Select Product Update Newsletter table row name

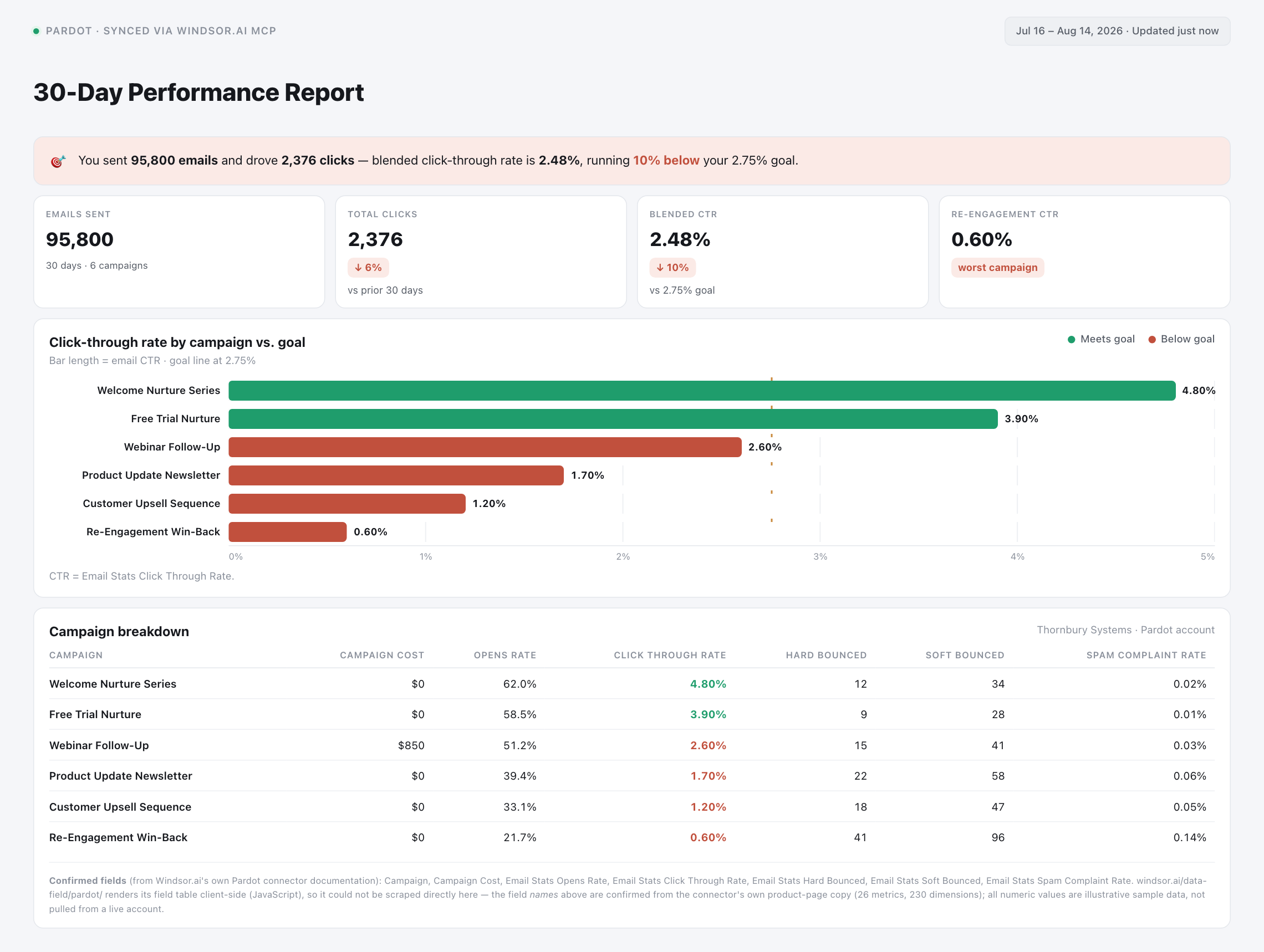[120, 776]
